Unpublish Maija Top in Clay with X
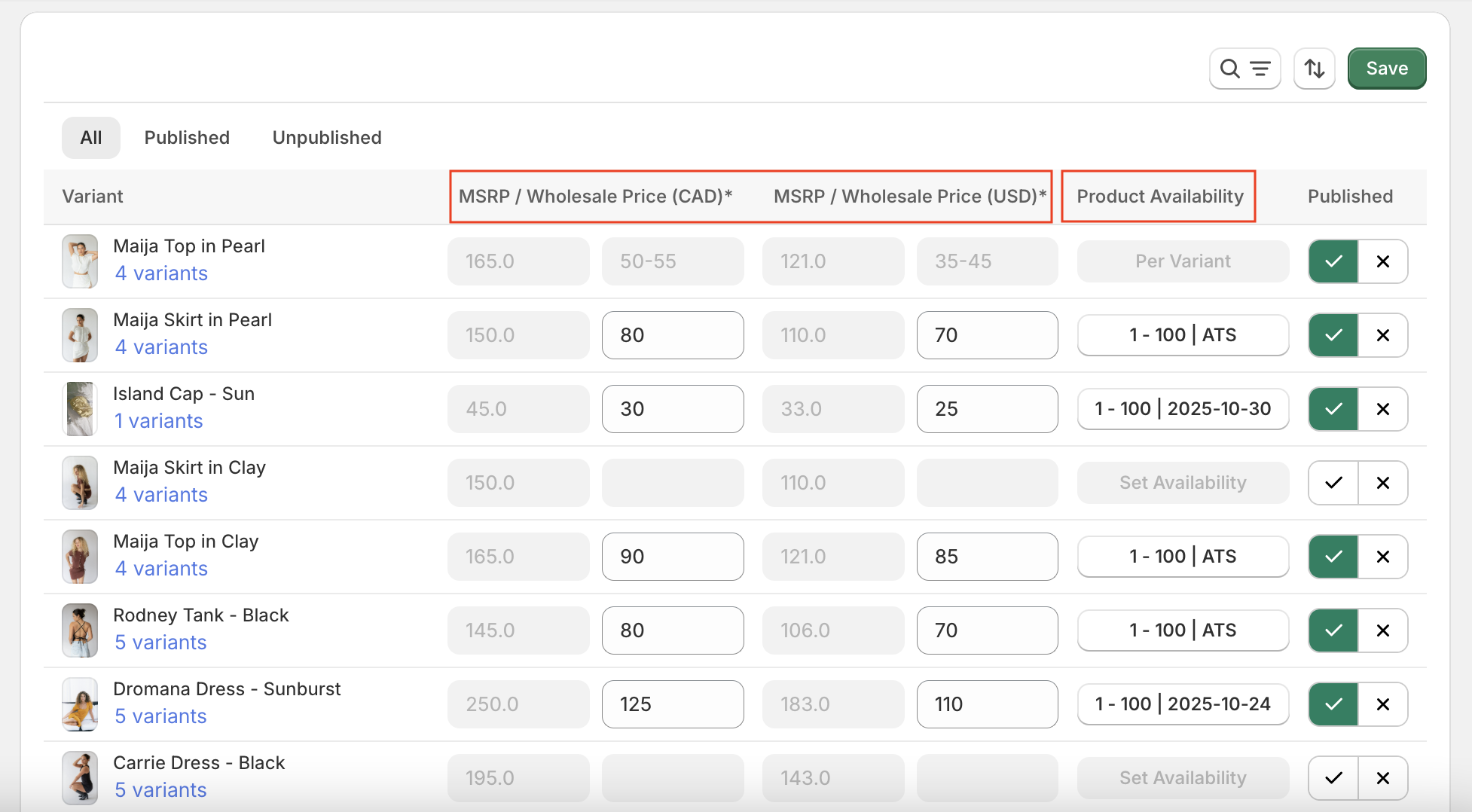The height and width of the screenshot is (812, 1472). (1383, 557)
